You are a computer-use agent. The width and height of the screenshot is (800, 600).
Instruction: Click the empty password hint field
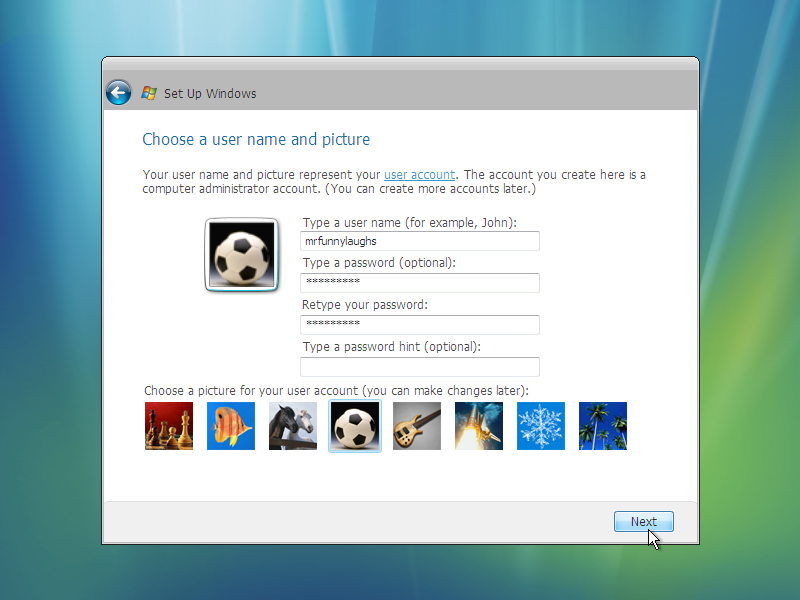(420, 366)
